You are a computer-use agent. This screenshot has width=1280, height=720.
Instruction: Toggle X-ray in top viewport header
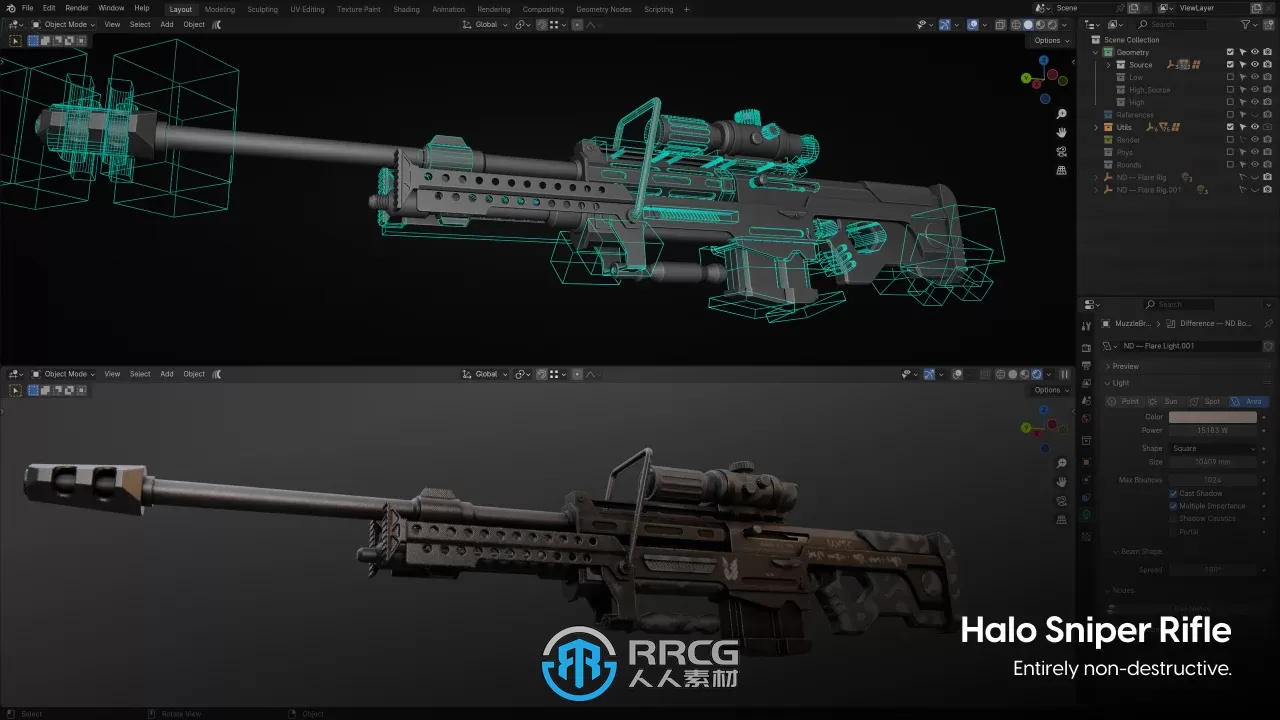point(999,24)
